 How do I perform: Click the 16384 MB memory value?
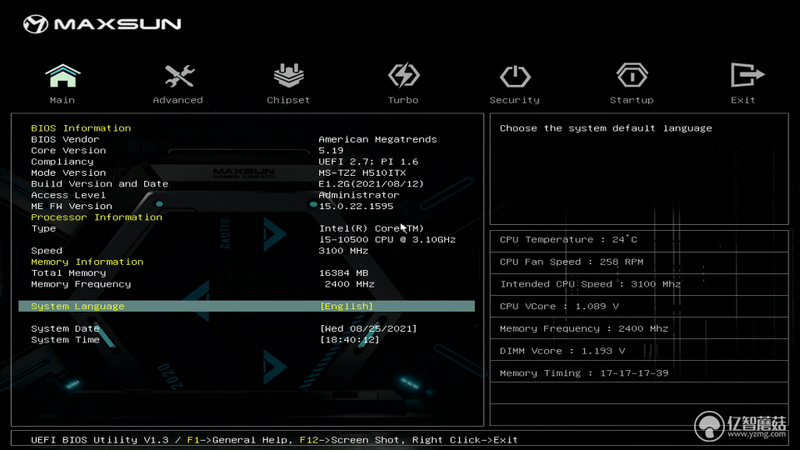click(343, 273)
